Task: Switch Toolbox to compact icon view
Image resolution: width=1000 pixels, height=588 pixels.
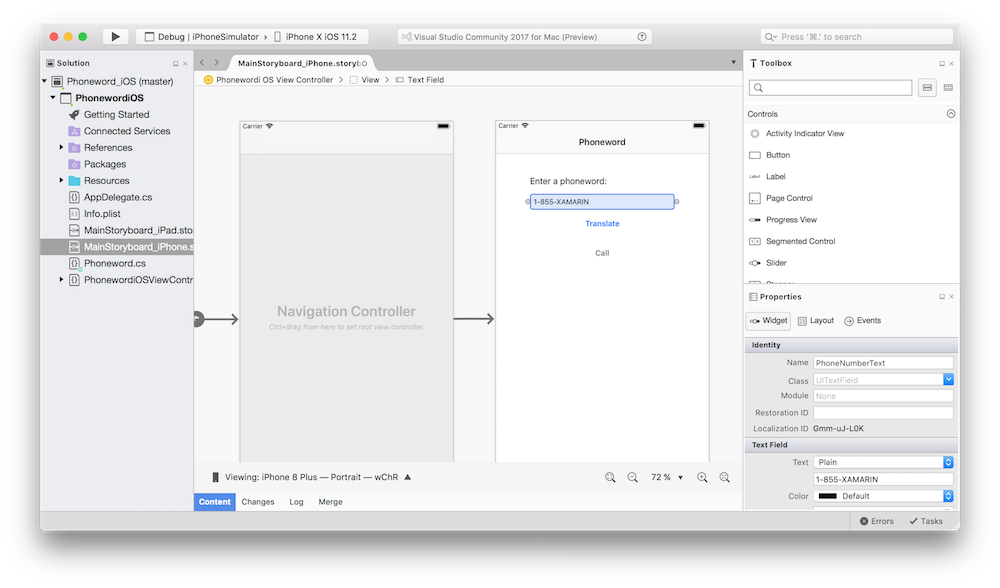Action: 948,87
